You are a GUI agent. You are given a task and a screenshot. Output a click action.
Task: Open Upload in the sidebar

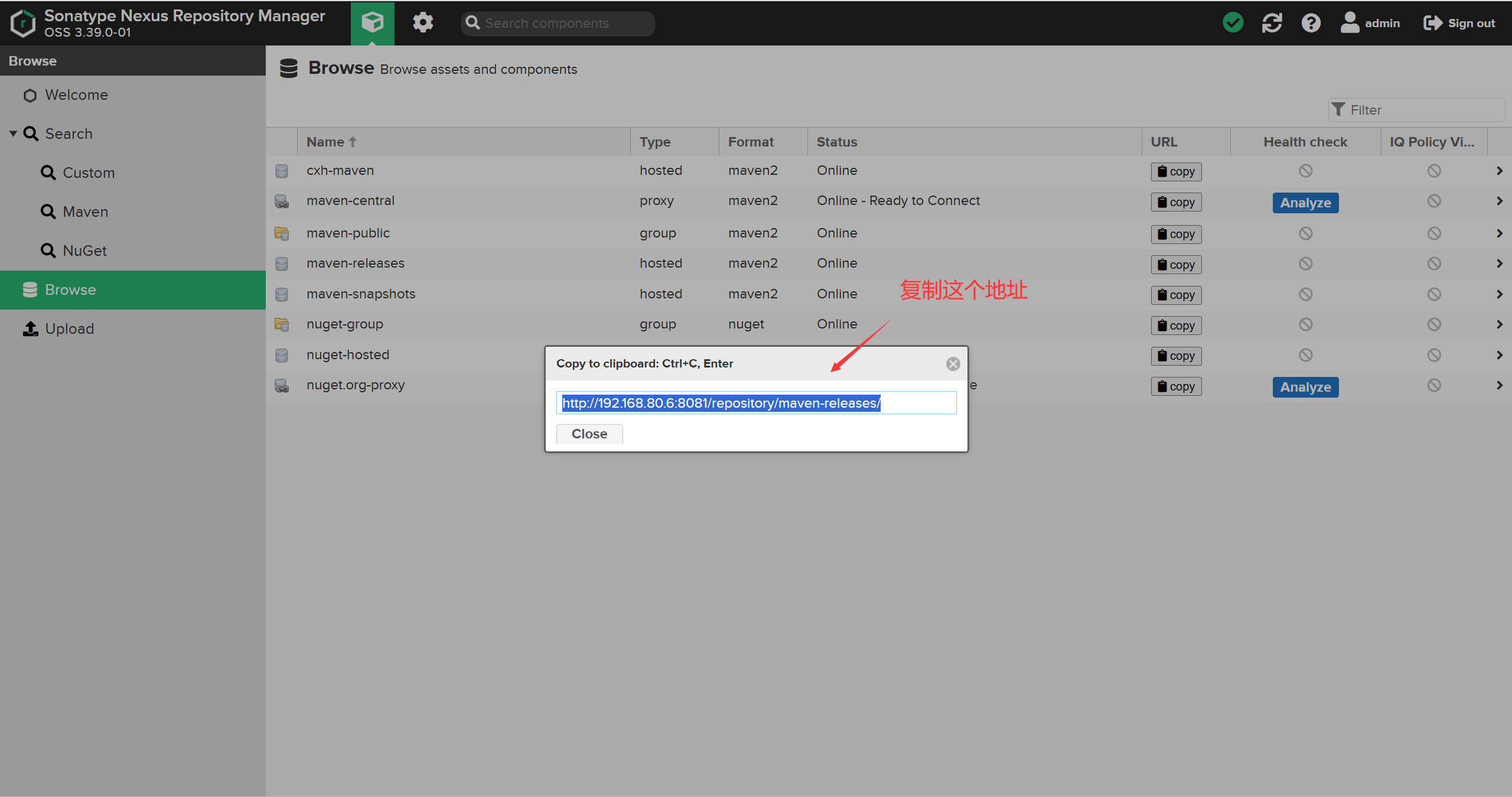(x=69, y=328)
